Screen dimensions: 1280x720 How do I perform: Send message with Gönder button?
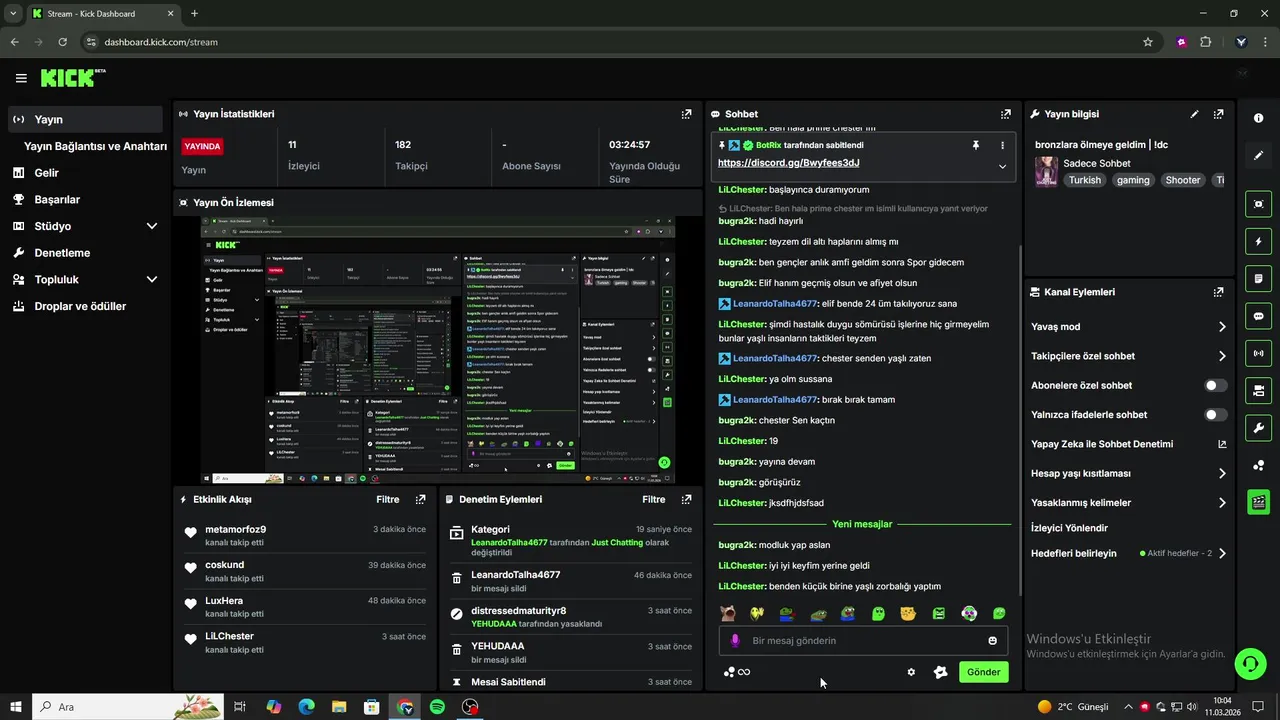(x=983, y=672)
